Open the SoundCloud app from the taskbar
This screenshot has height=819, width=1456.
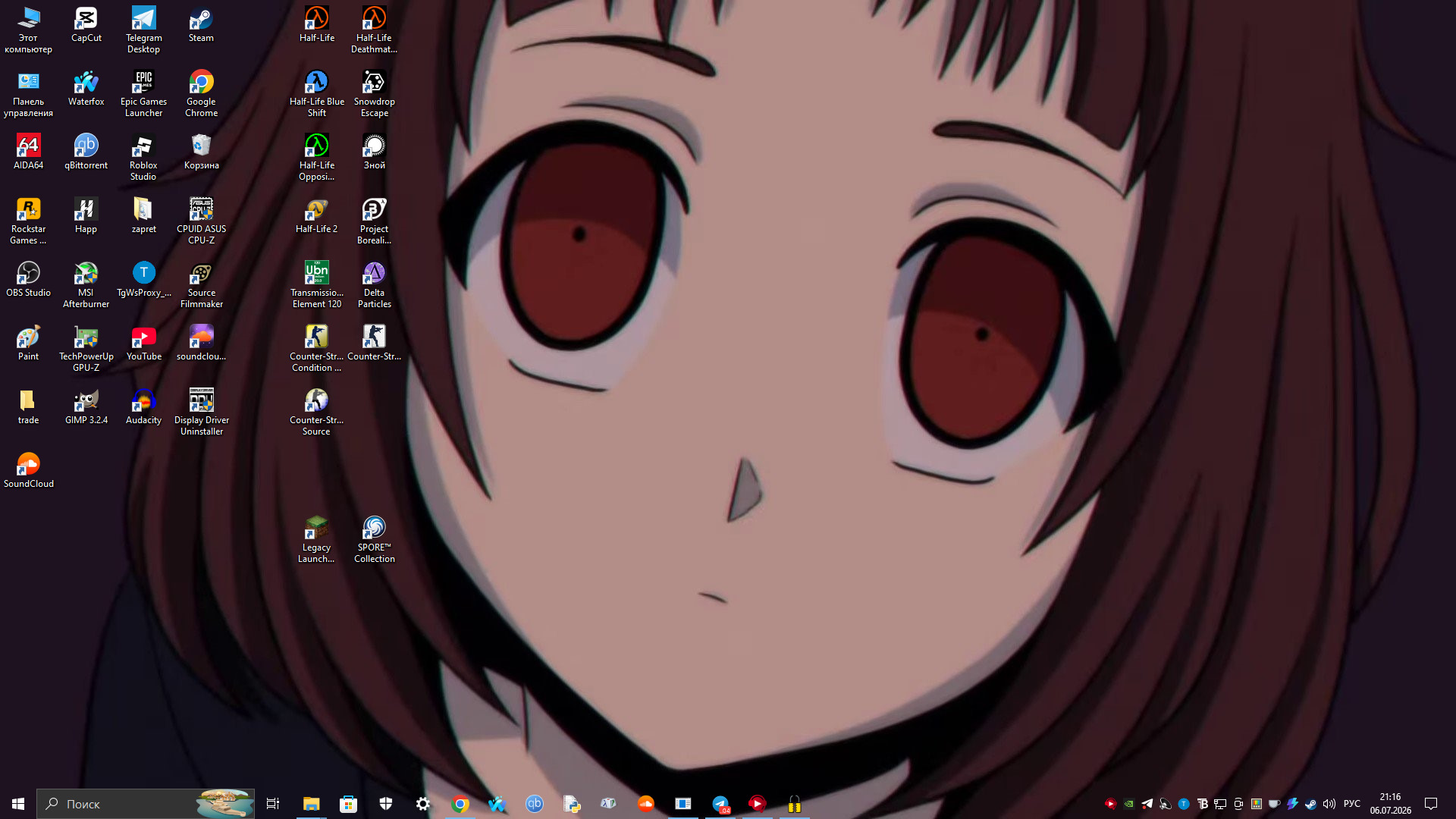[x=645, y=804]
